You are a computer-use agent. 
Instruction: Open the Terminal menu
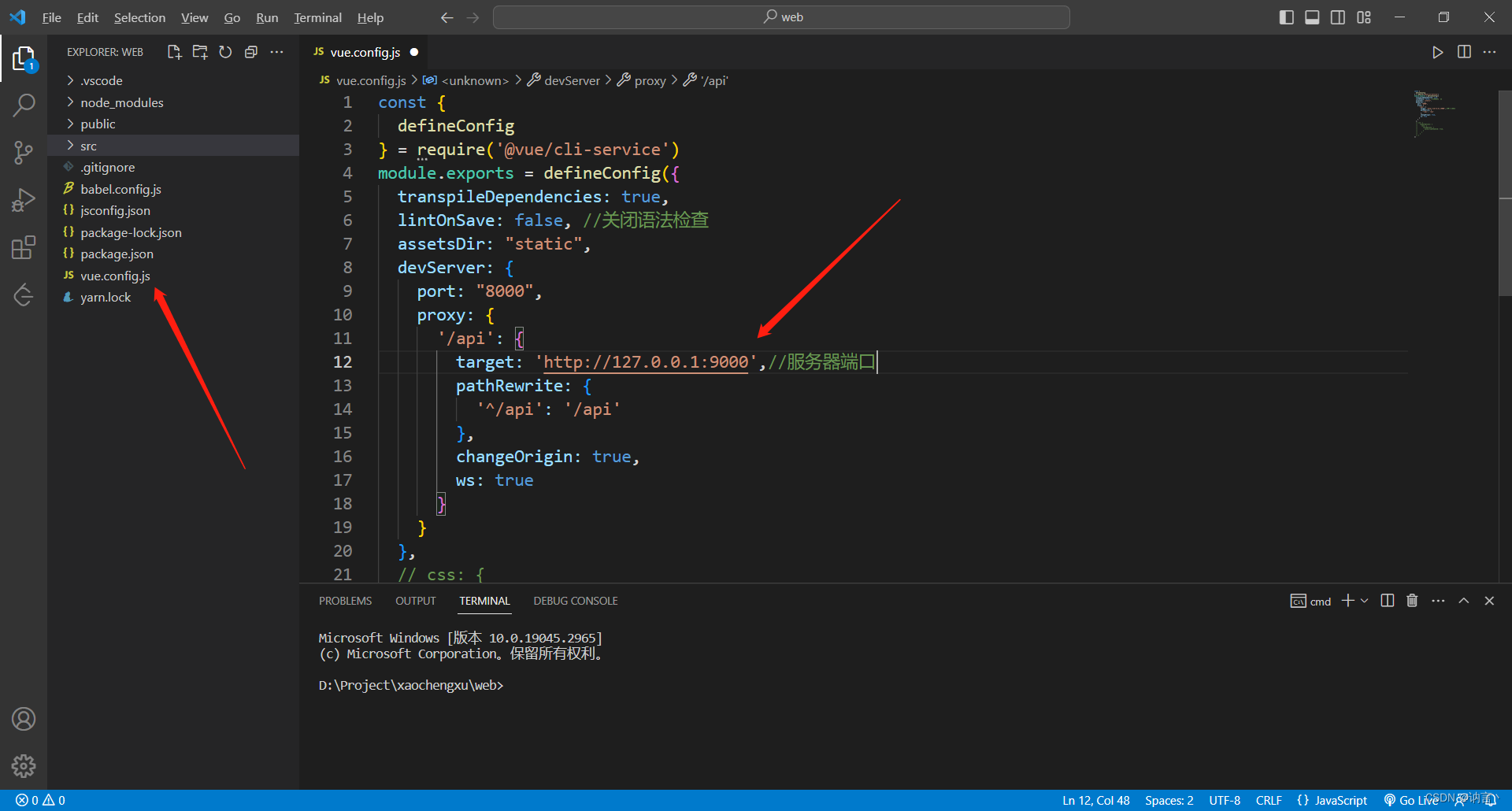[317, 17]
